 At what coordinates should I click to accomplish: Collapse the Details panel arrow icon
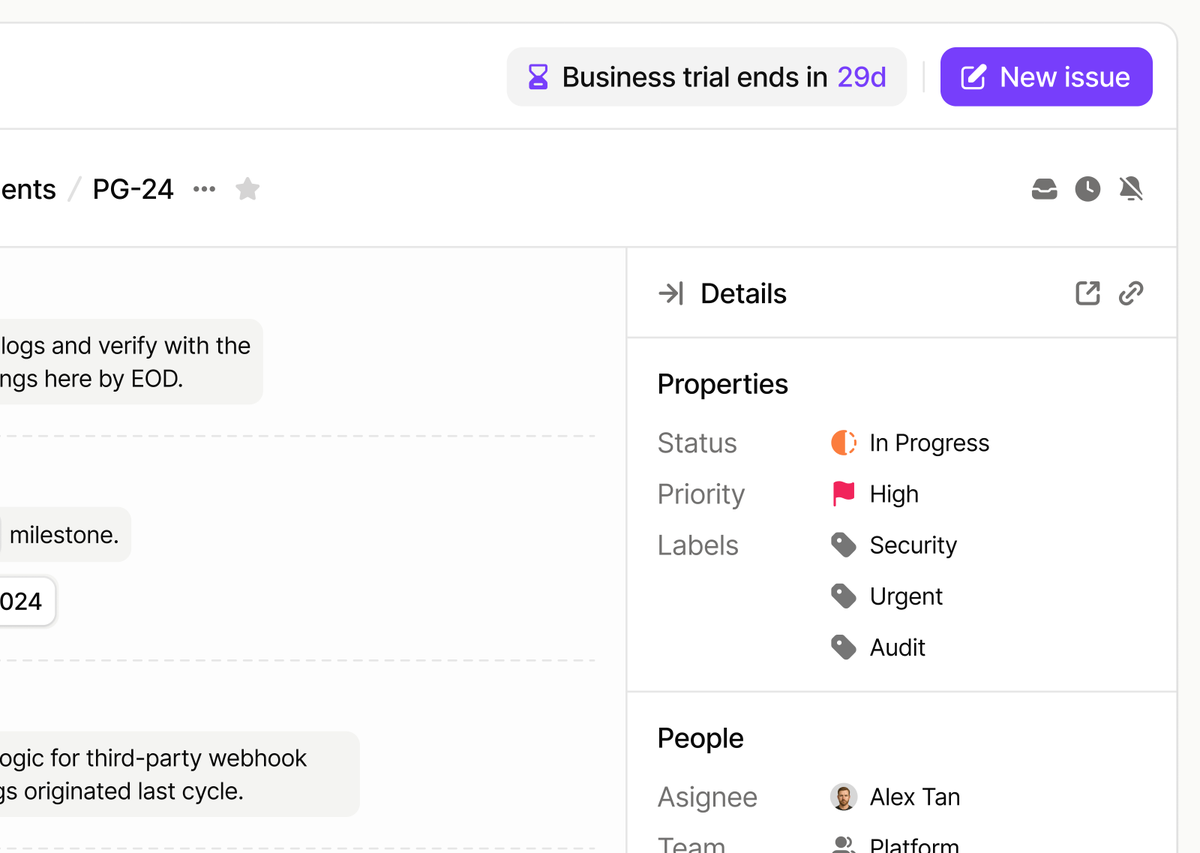pos(671,293)
